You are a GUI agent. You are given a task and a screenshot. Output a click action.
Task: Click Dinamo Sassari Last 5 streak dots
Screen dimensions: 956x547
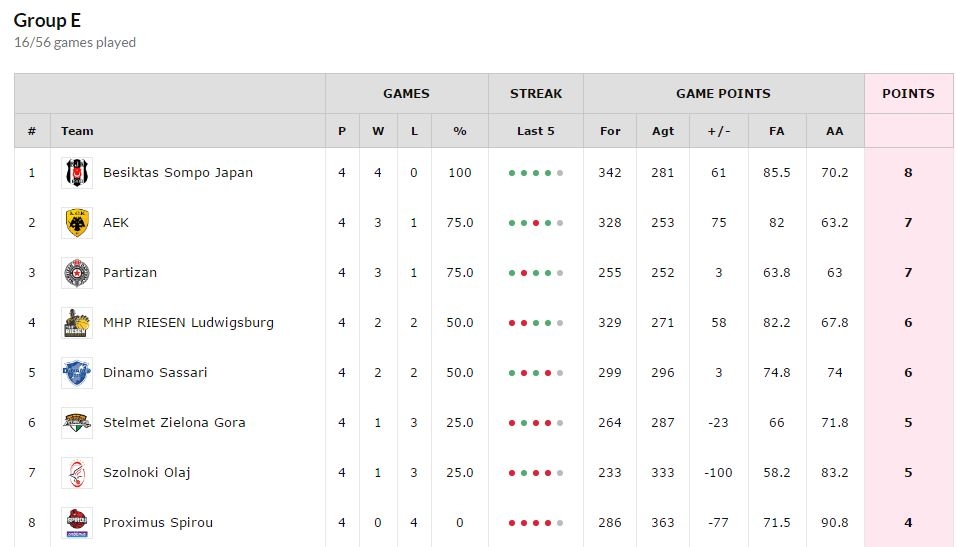pyautogui.click(x=536, y=373)
